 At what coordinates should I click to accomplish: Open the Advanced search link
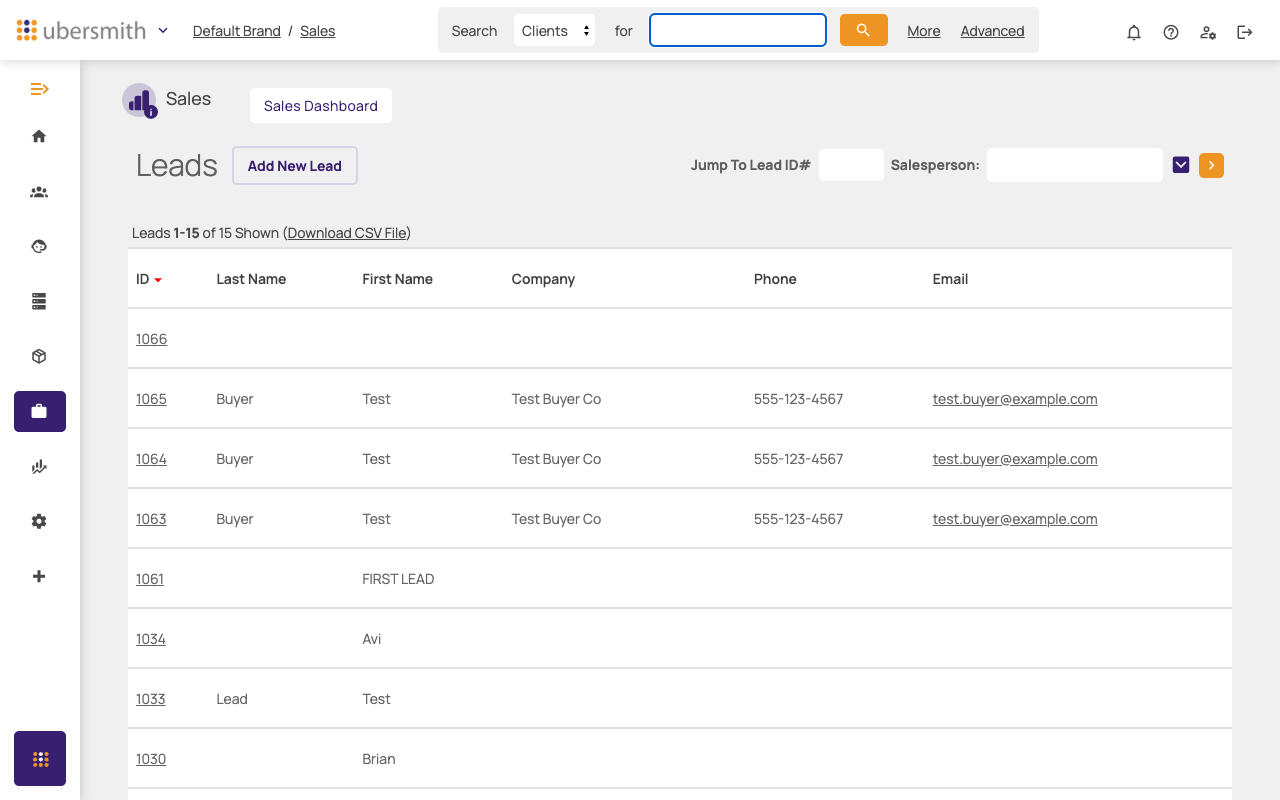tap(993, 31)
